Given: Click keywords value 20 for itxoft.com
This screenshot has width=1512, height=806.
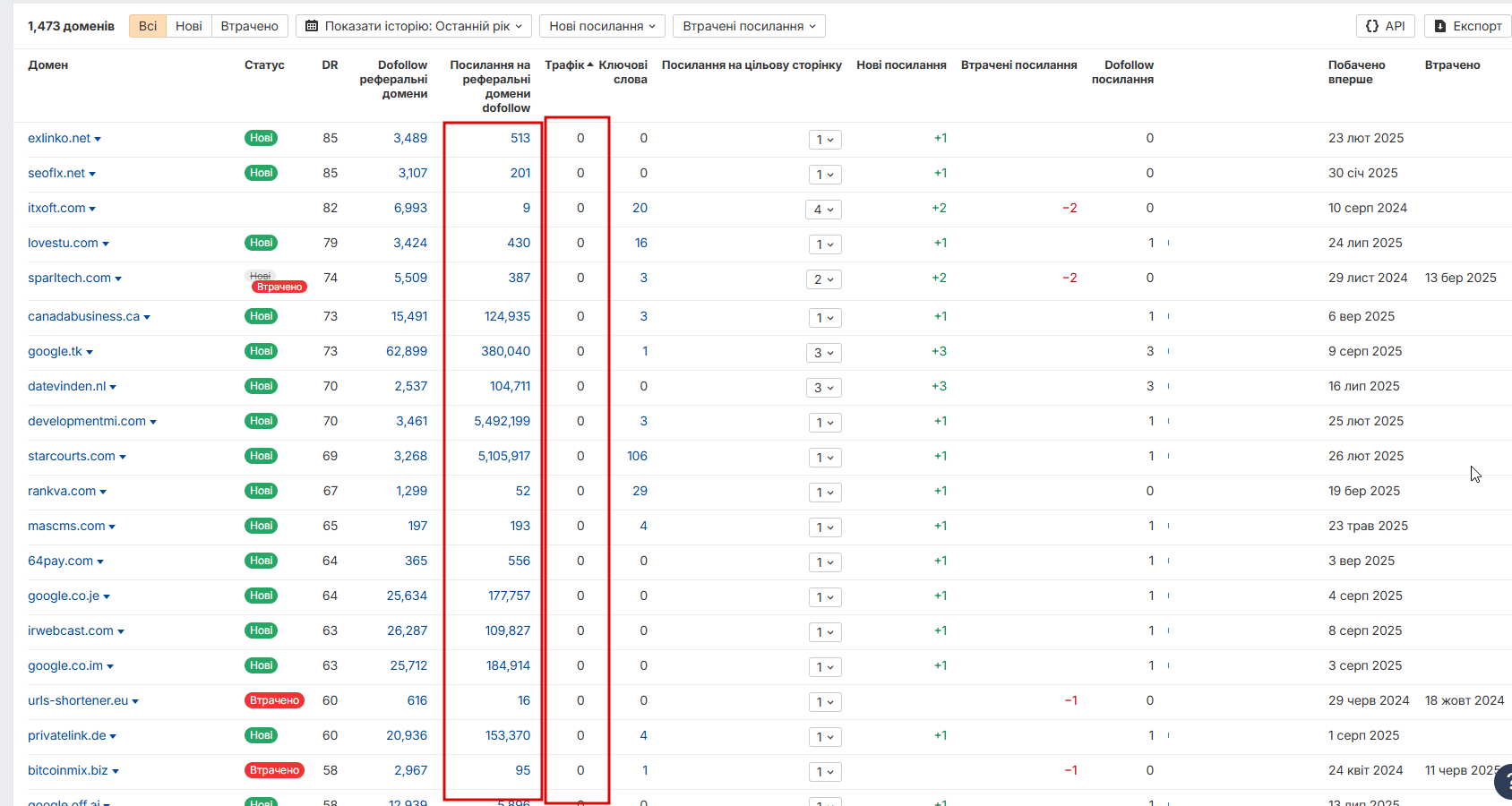Looking at the screenshot, I should coord(640,208).
